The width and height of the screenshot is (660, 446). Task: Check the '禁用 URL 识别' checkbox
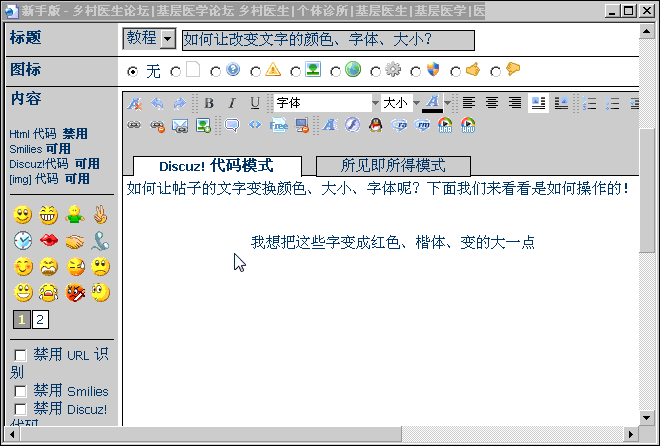tap(20, 355)
